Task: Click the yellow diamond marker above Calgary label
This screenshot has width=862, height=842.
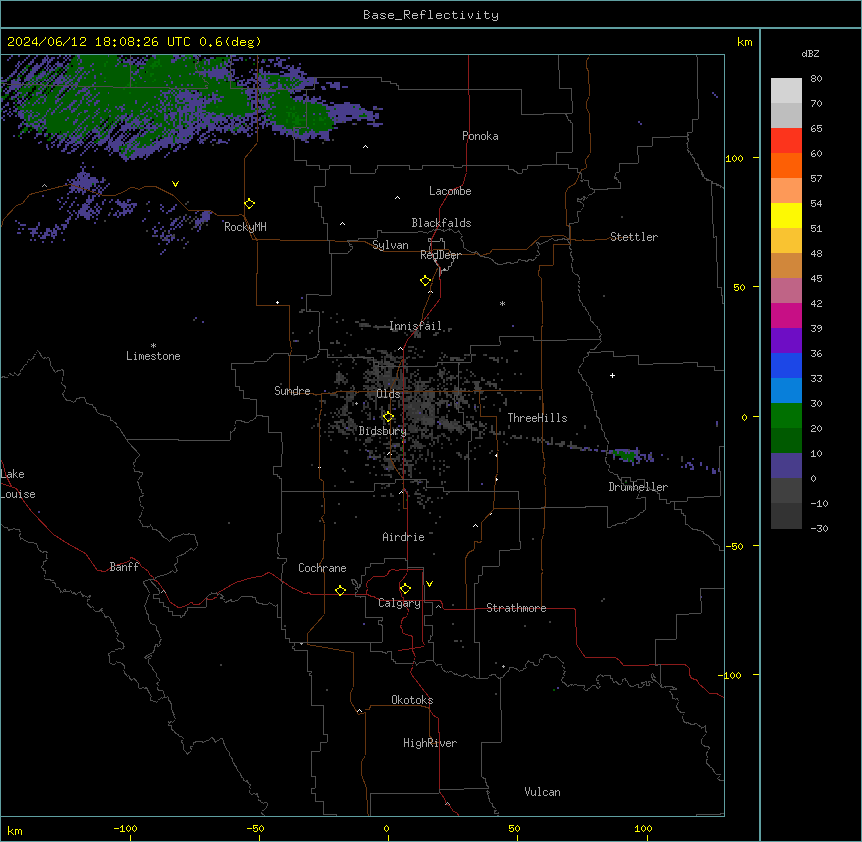Action: pyautogui.click(x=405, y=589)
